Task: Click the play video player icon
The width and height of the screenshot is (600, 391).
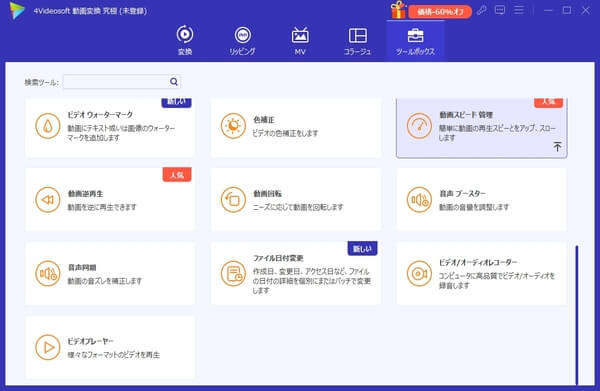Action: (48, 347)
